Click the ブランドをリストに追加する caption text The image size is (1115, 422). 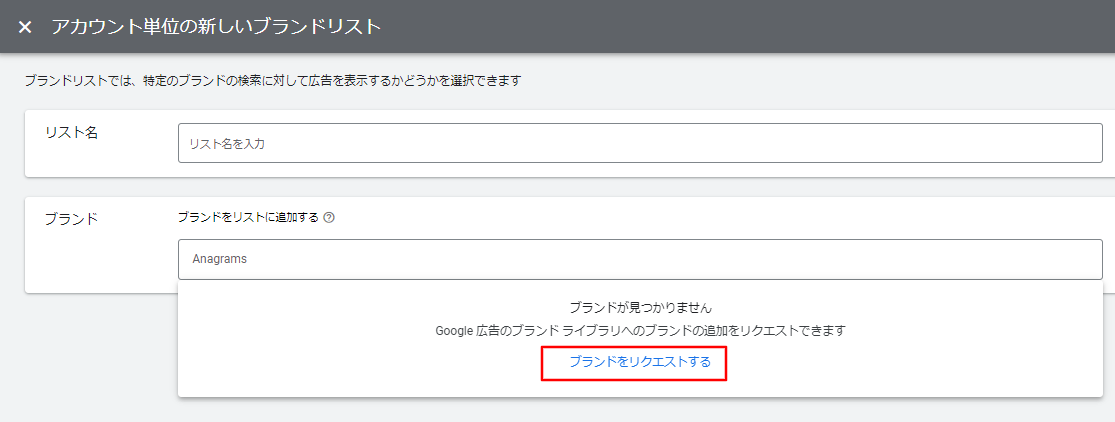248,218
